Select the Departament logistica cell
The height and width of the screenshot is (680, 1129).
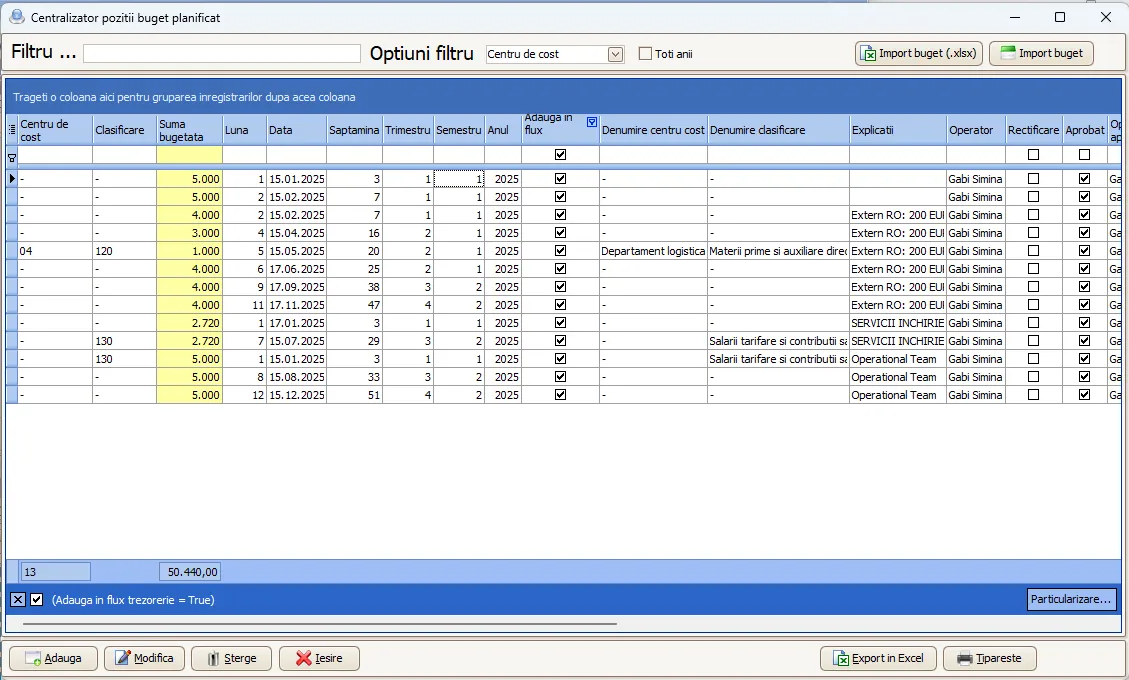point(653,251)
